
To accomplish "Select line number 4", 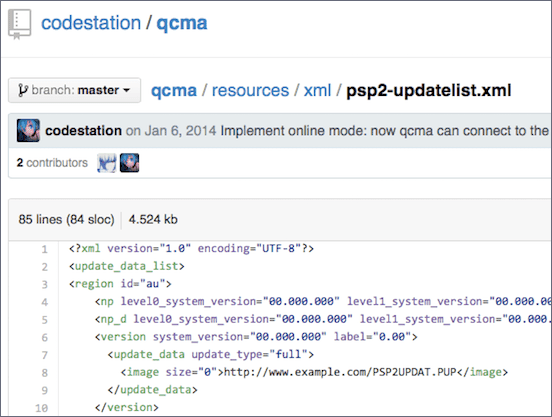I will point(44,302).
